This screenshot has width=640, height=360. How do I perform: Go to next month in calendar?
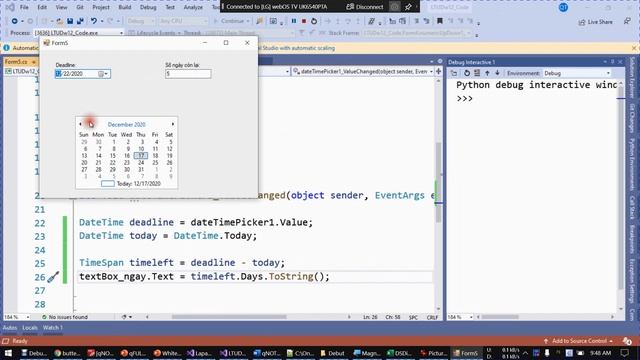tap(173, 124)
